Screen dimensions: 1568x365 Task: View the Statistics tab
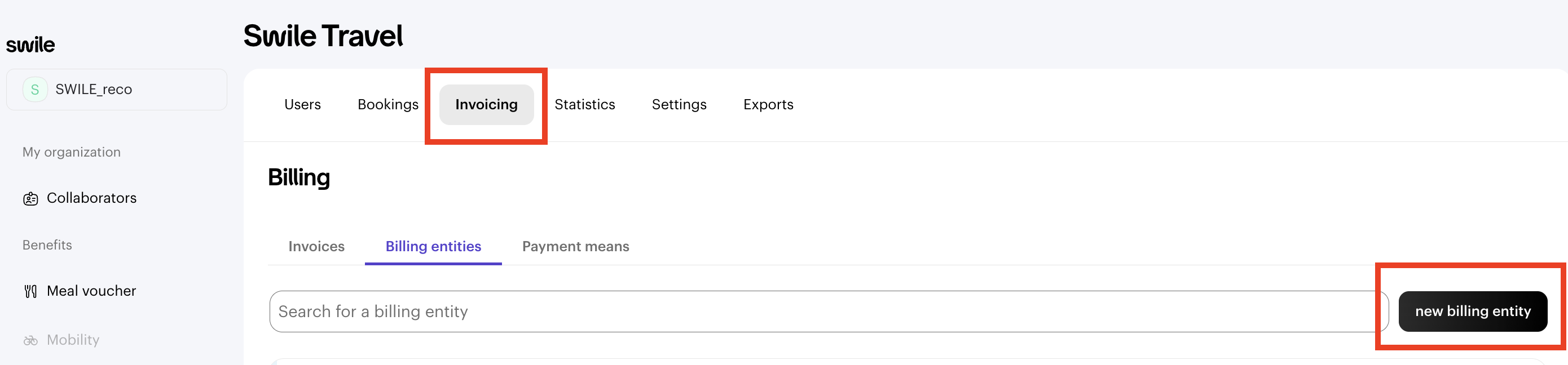pyautogui.click(x=584, y=105)
